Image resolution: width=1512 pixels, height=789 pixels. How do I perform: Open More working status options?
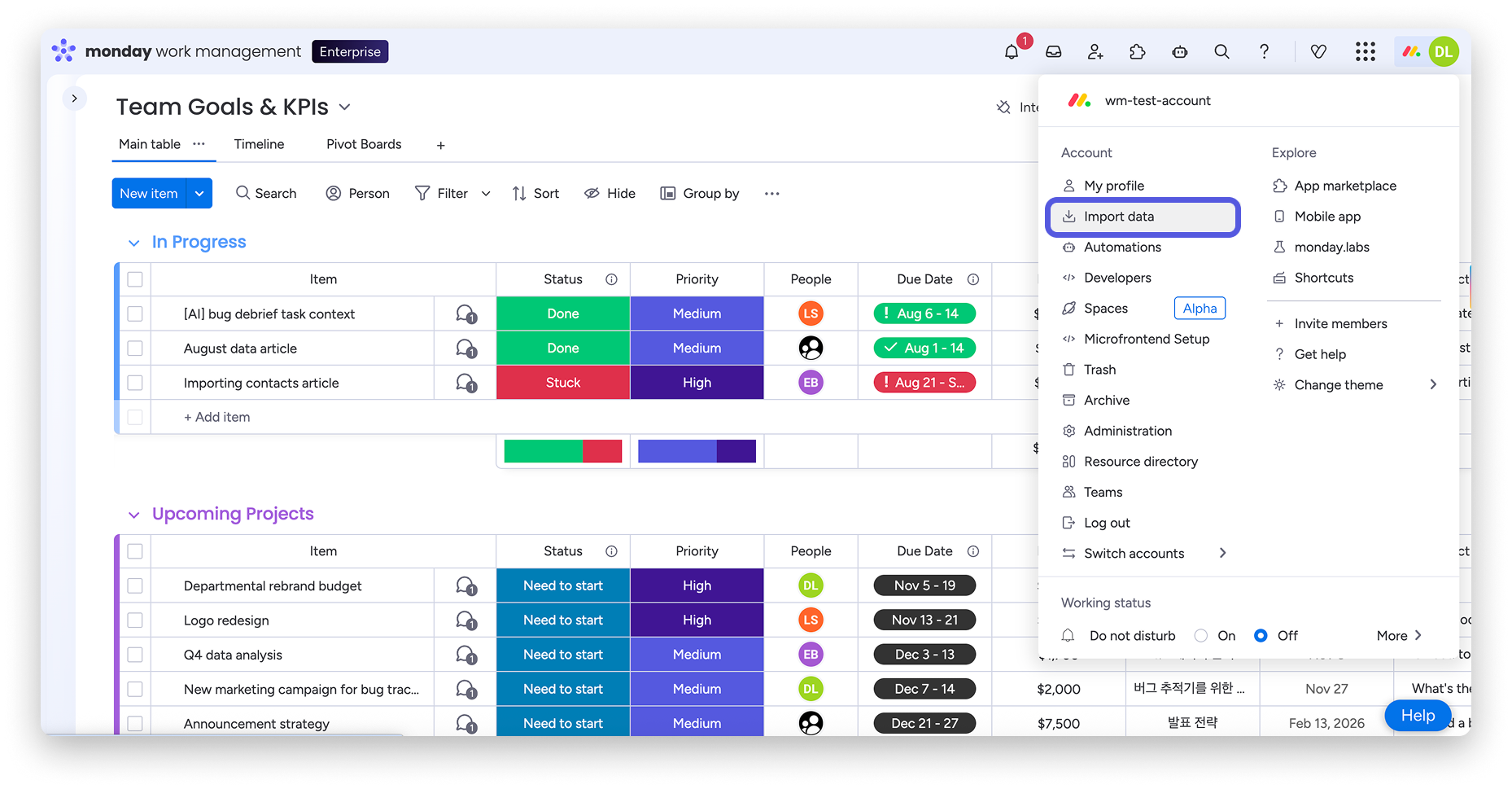[x=1399, y=636]
